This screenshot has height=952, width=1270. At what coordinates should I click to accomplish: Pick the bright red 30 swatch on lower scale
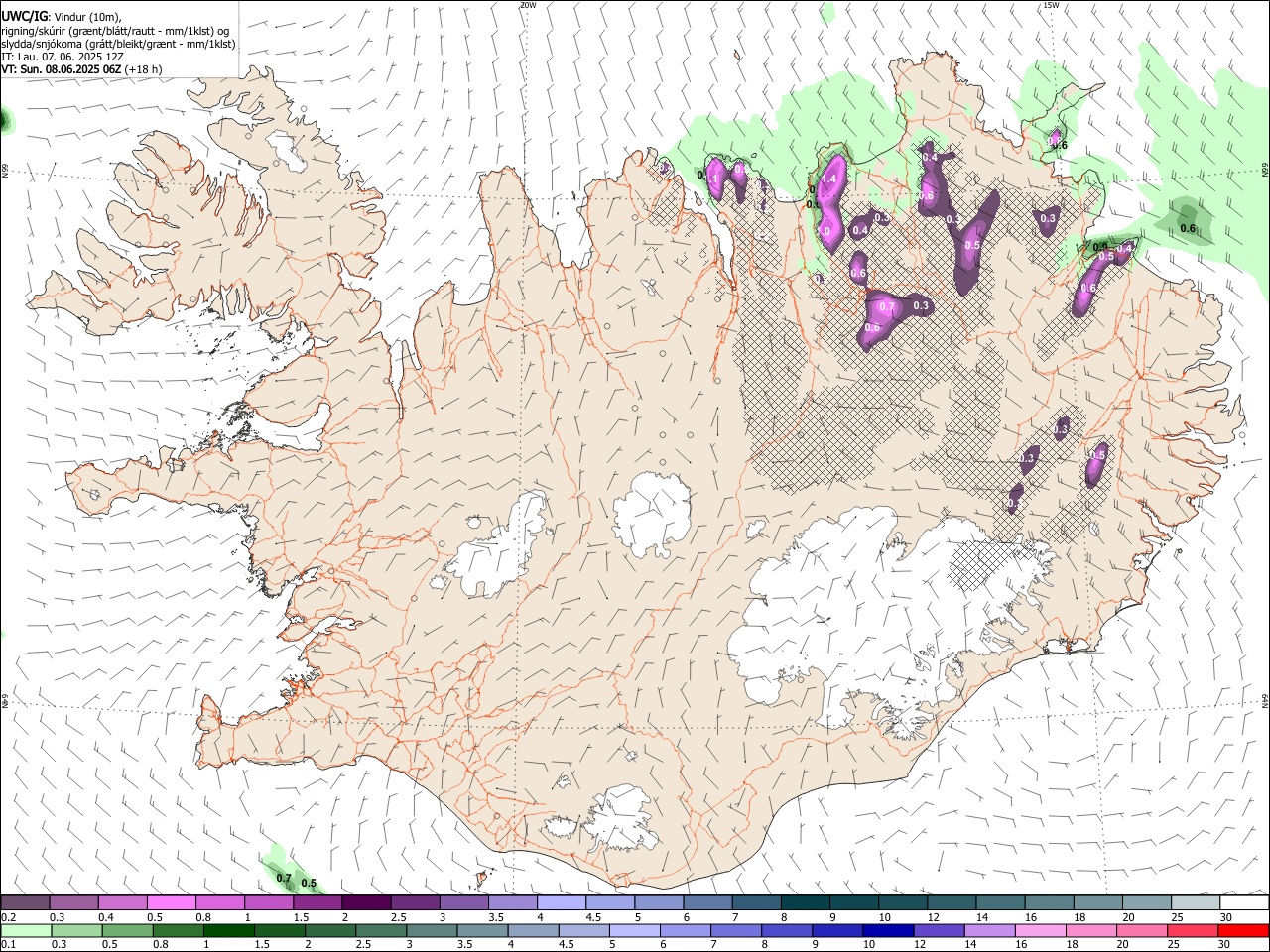click(x=1243, y=930)
